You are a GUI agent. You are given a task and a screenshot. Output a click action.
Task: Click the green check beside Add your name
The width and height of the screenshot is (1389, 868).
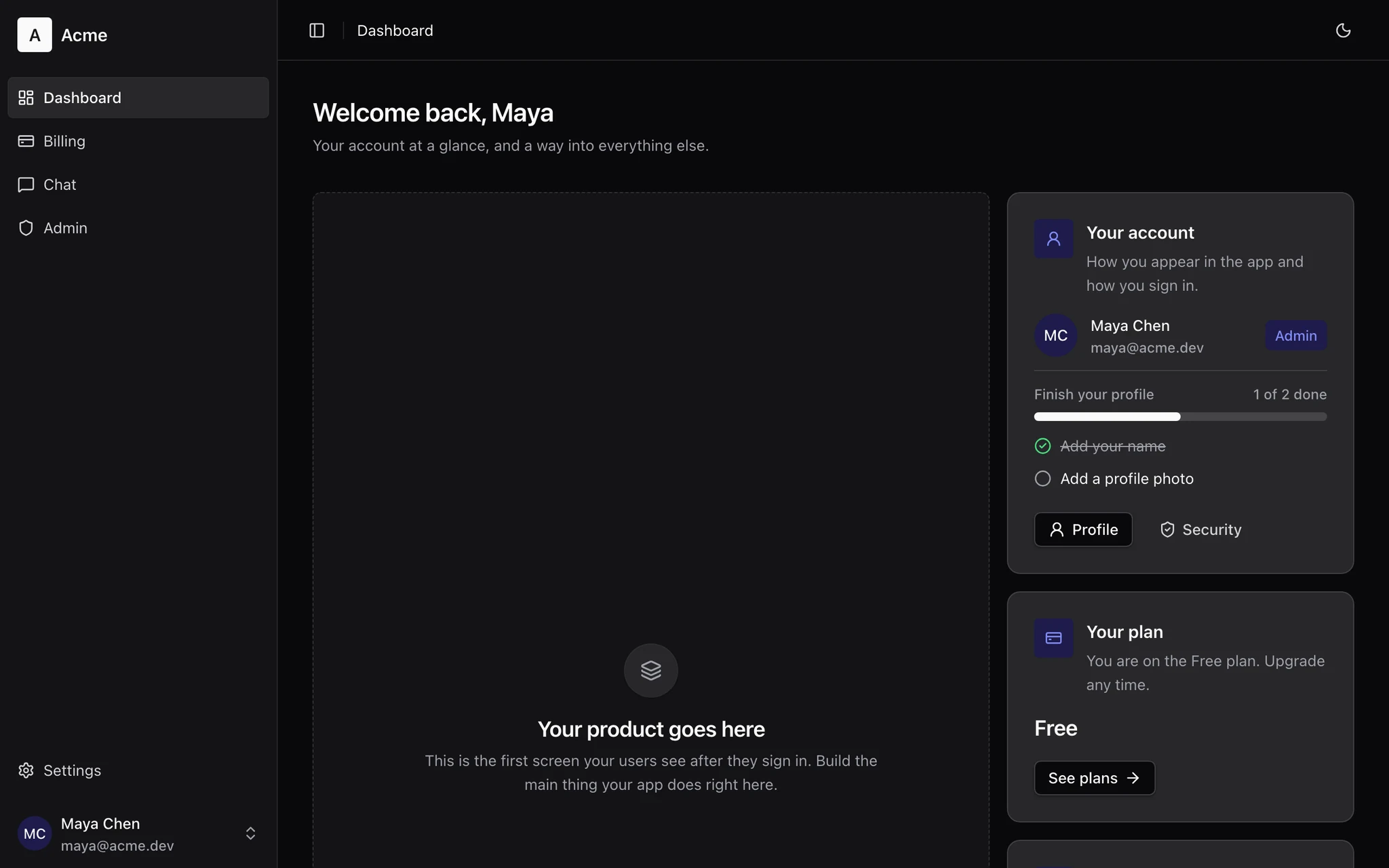(1042, 446)
